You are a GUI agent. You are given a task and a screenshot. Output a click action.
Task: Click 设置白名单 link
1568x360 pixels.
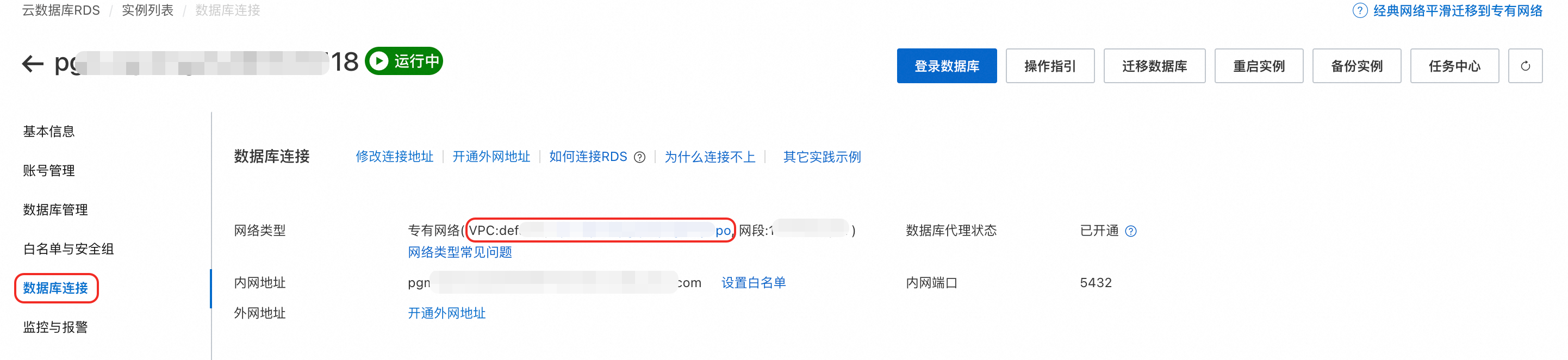pos(753,283)
